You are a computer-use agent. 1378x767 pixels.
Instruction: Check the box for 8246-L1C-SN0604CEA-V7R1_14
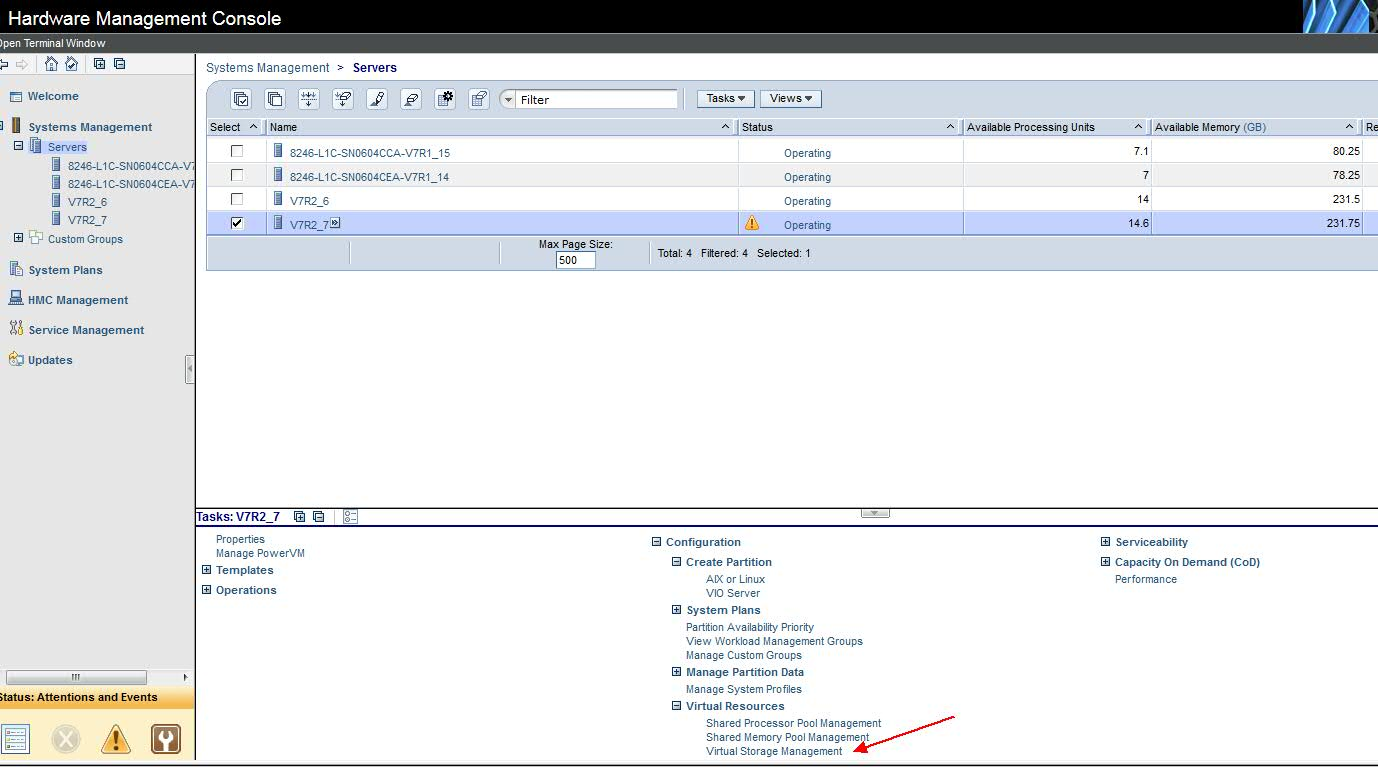237,175
